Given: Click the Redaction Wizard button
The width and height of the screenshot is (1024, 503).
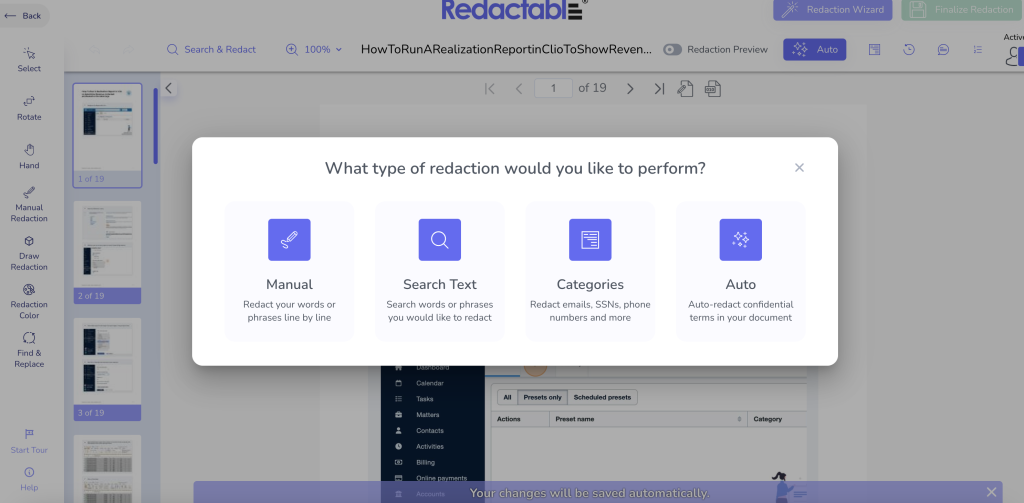Looking at the screenshot, I should [832, 10].
